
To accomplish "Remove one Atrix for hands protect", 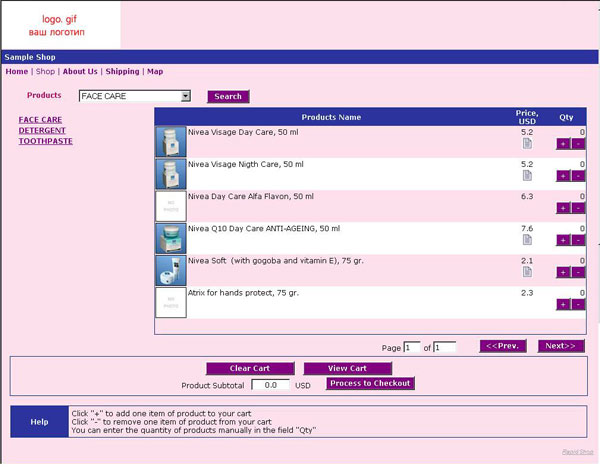I will point(578,305).
